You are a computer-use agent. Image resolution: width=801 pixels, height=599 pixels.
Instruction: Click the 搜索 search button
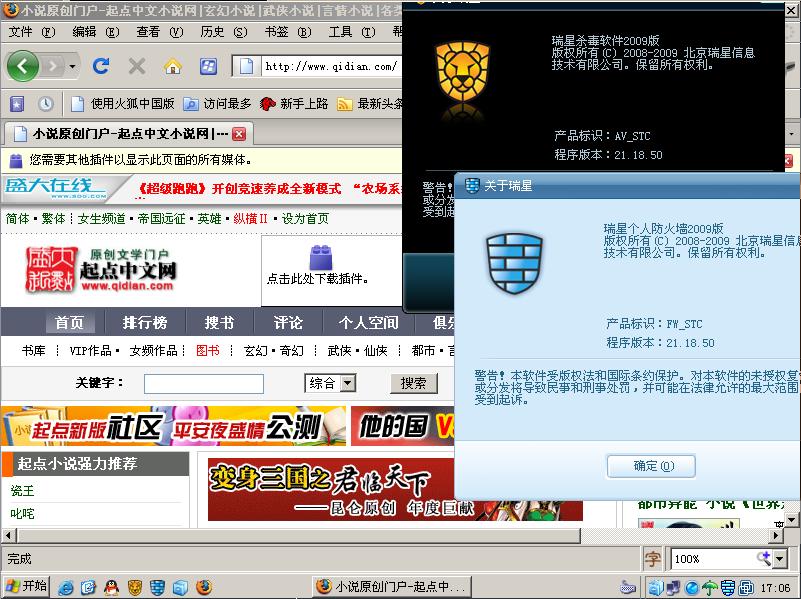(414, 383)
